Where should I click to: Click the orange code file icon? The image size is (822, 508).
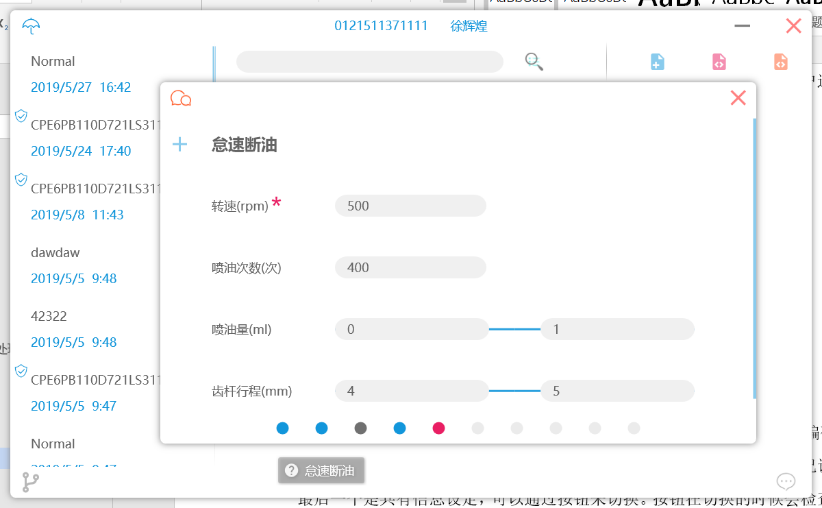pos(781,61)
